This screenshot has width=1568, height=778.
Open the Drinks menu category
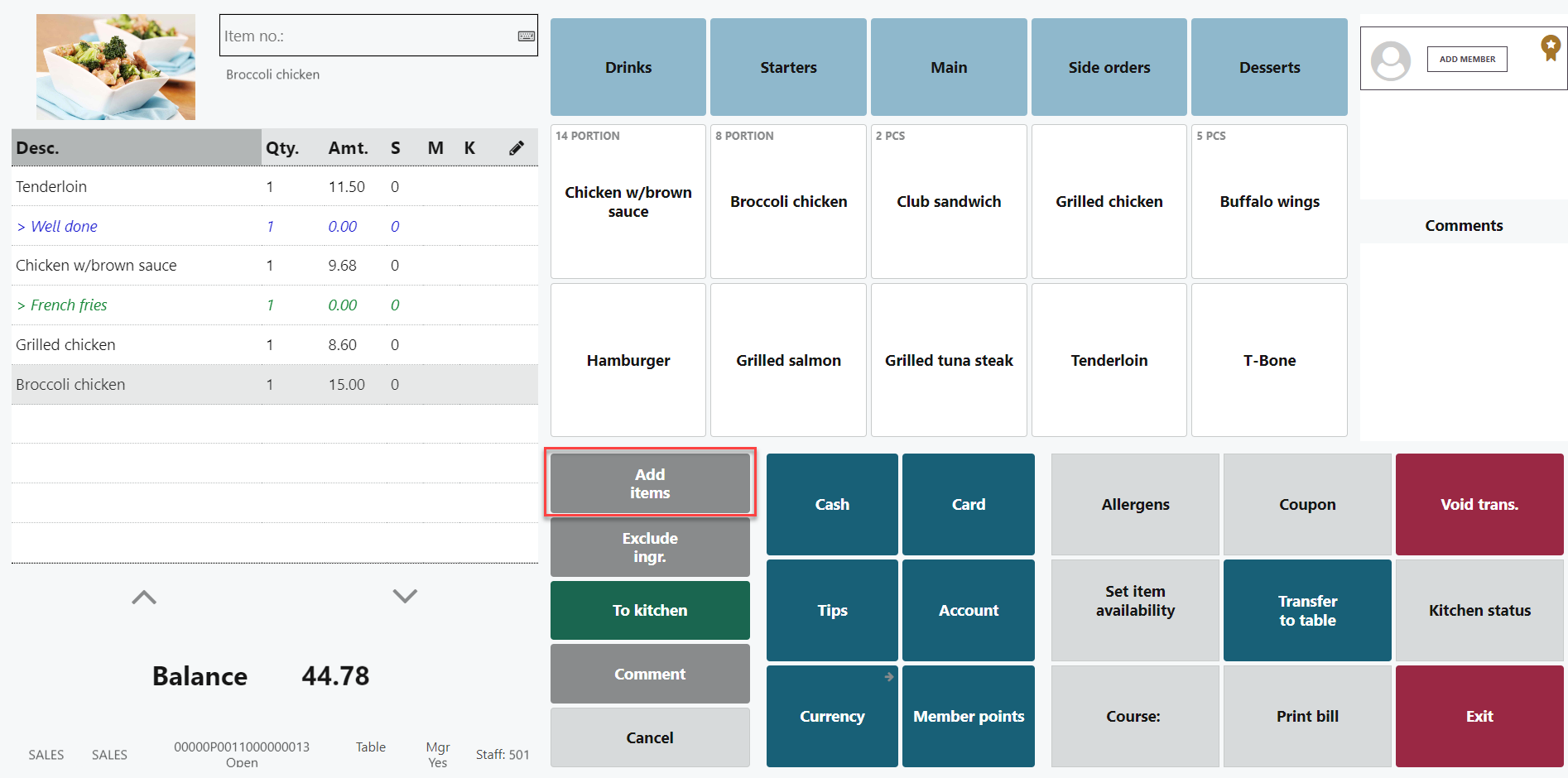click(628, 67)
